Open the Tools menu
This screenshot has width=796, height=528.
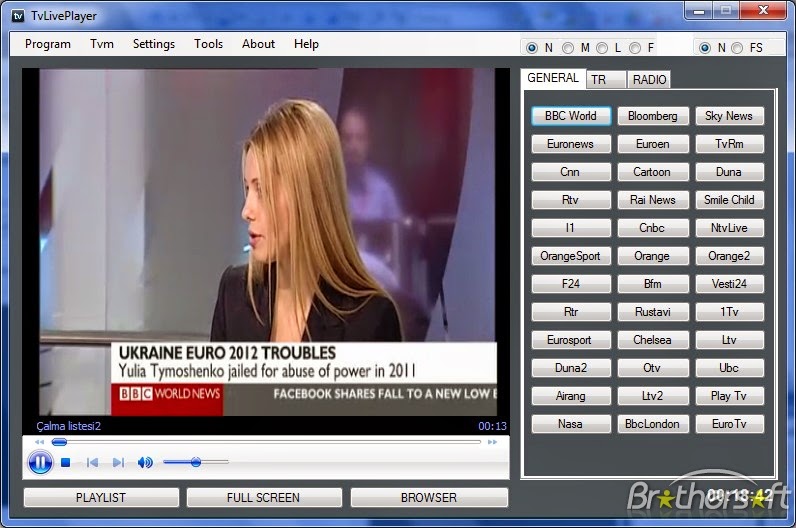[x=209, y=44]
